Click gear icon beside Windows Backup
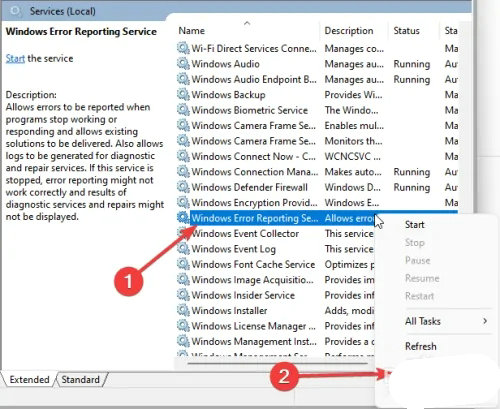The image size is (500, 409). point(183,94)
